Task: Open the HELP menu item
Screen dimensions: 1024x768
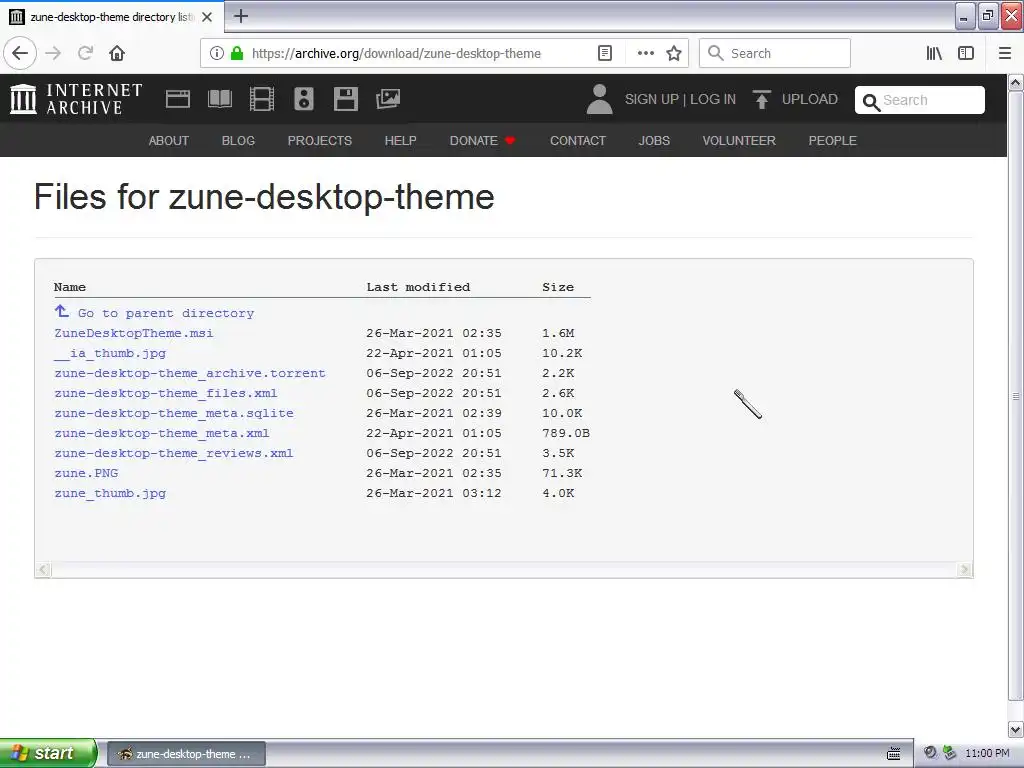Action: tap(400, 140)
